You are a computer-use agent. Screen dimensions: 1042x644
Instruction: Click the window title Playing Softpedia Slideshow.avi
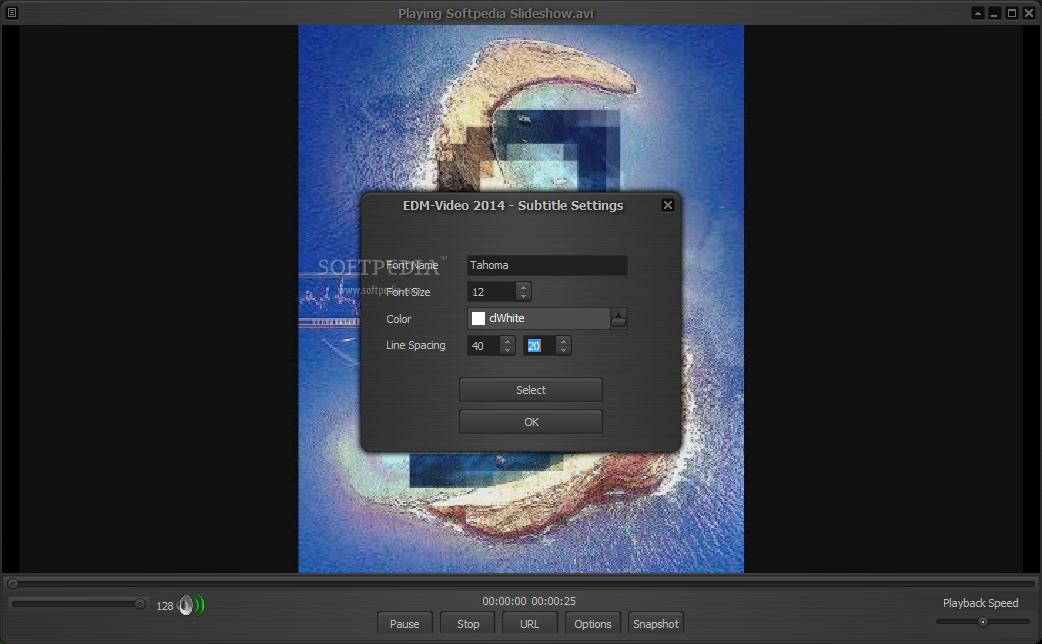pyautogui.click(x=496, y=13)
